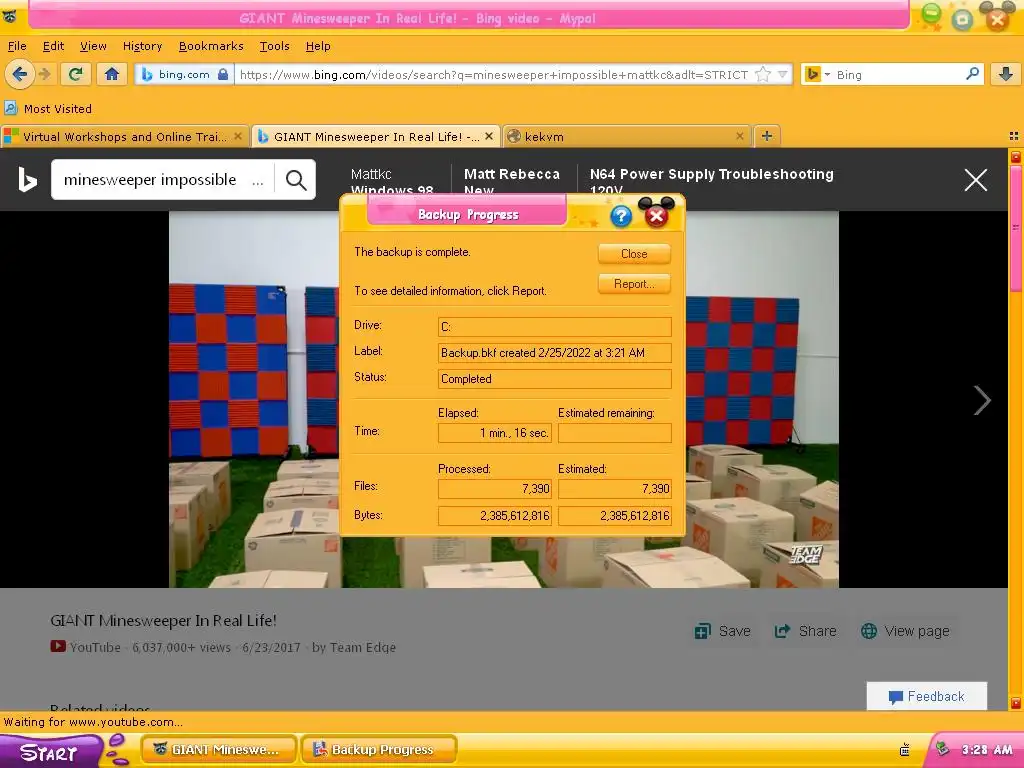Click the Drive field showing C:

pyautogui.click(x=554, y=327)
